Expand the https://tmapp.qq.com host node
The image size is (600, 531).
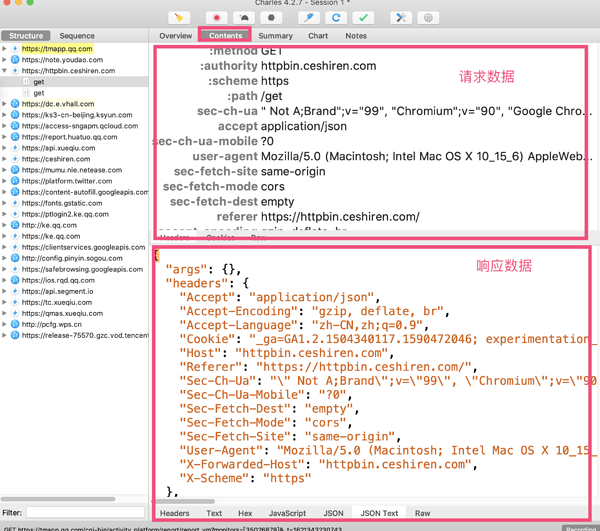[x=5, y=48]
